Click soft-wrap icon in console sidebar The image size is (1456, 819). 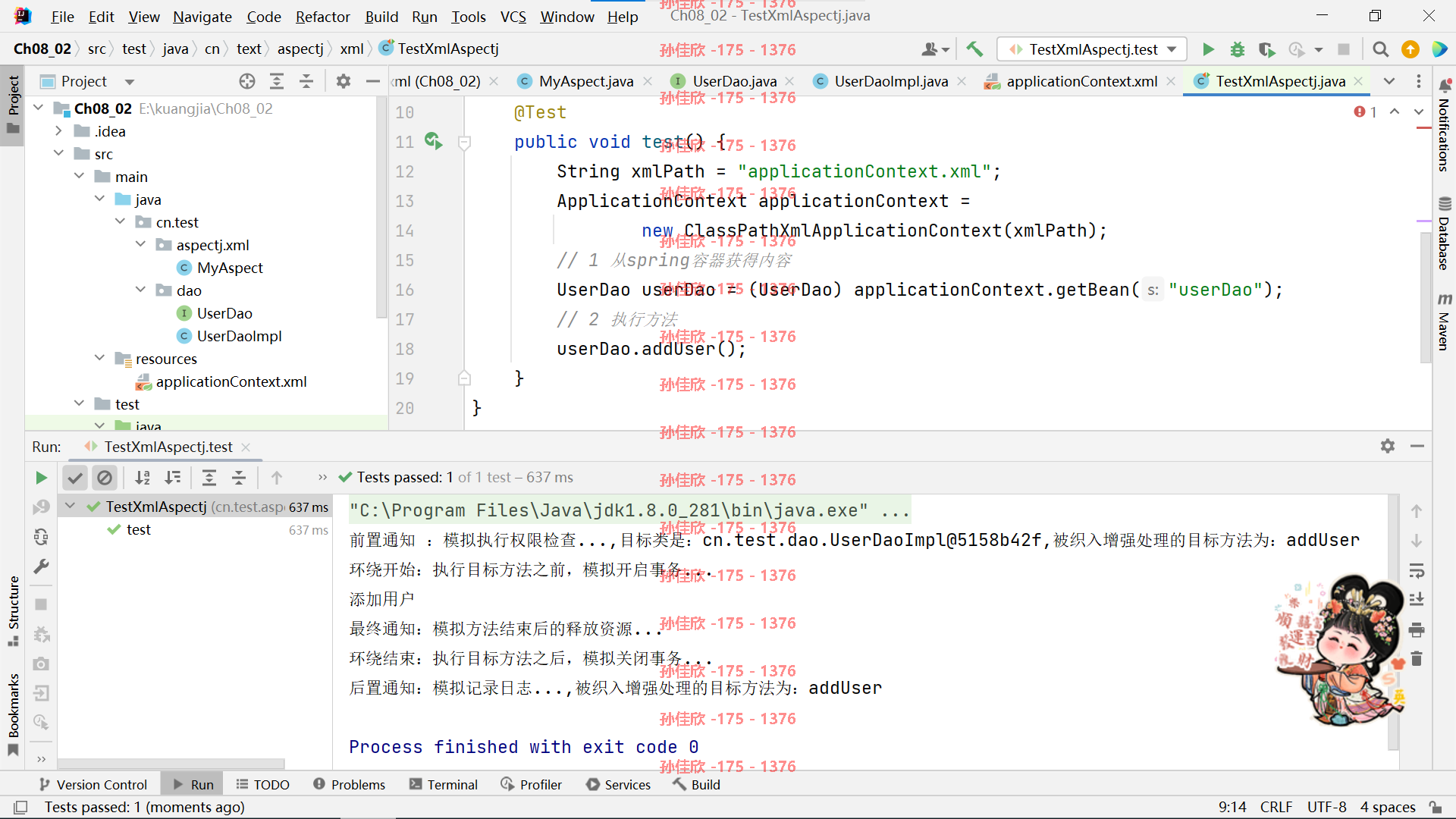pos(1417,570)
